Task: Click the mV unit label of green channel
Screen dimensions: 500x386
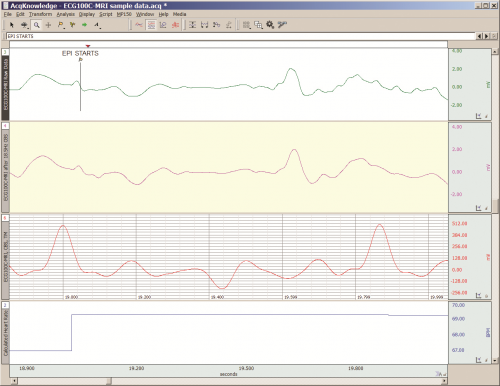Action: point(488,85)
